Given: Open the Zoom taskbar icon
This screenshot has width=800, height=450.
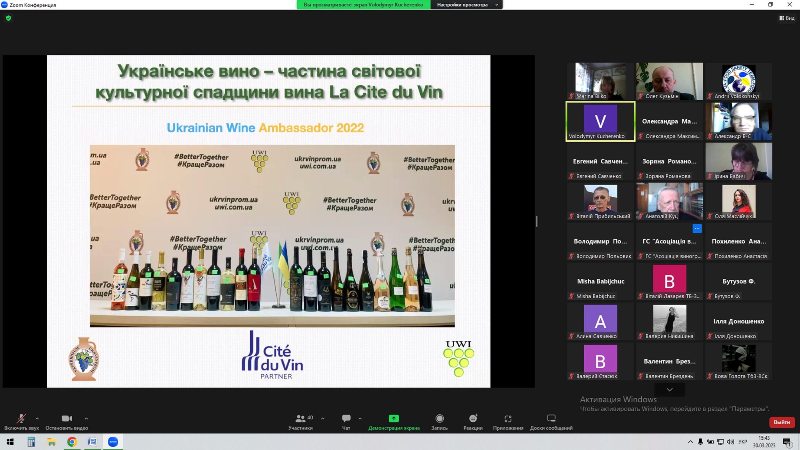Looking at the screenshot, I should click(x=113, y=442).
